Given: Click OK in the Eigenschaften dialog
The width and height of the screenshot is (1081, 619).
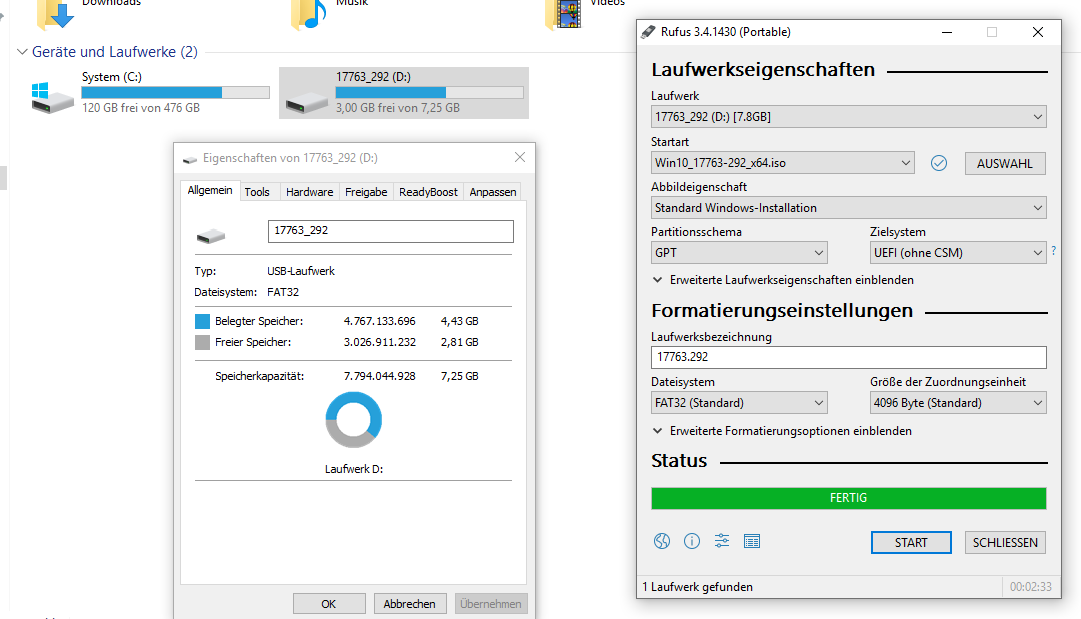Looking at the screenshot, I should (x=329, y=604).
